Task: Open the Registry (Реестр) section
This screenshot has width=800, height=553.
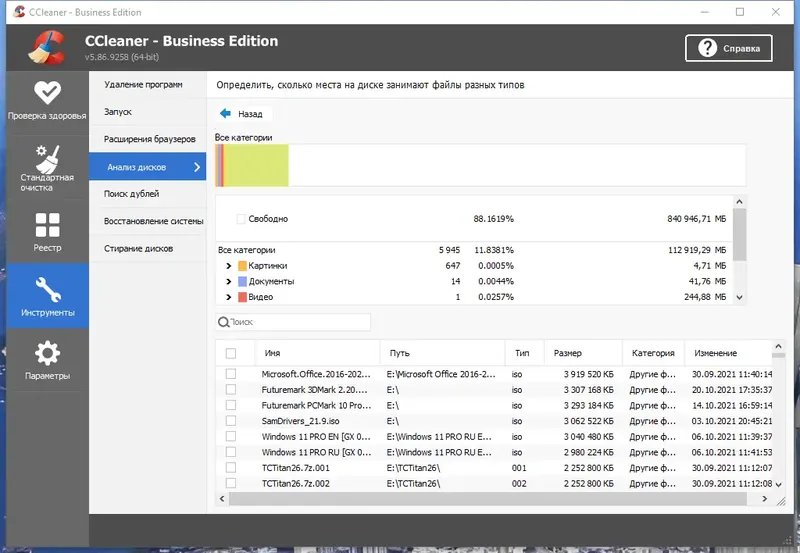Action: [47, 232]
